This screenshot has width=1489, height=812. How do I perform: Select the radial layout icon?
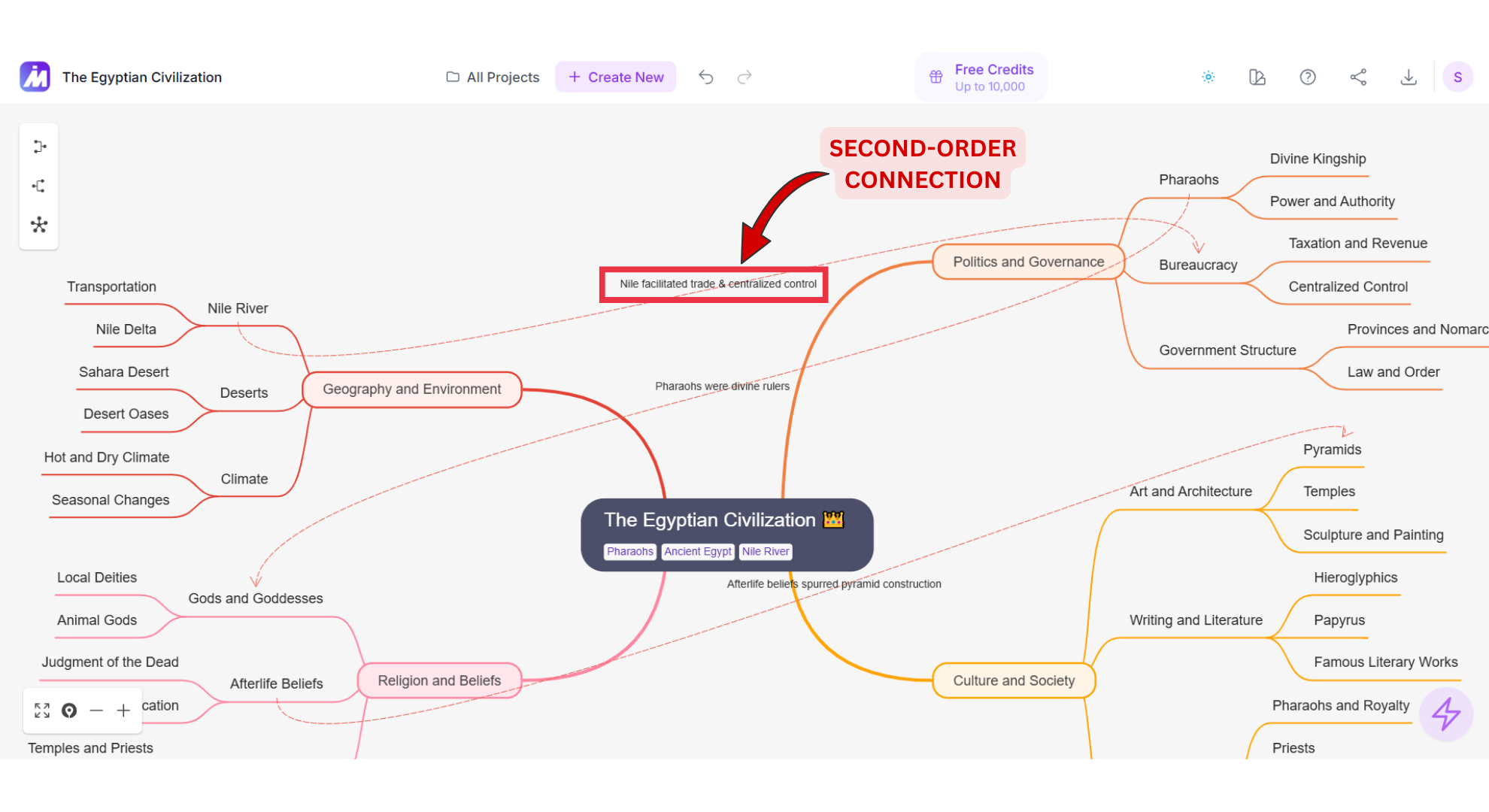[39, 225]
